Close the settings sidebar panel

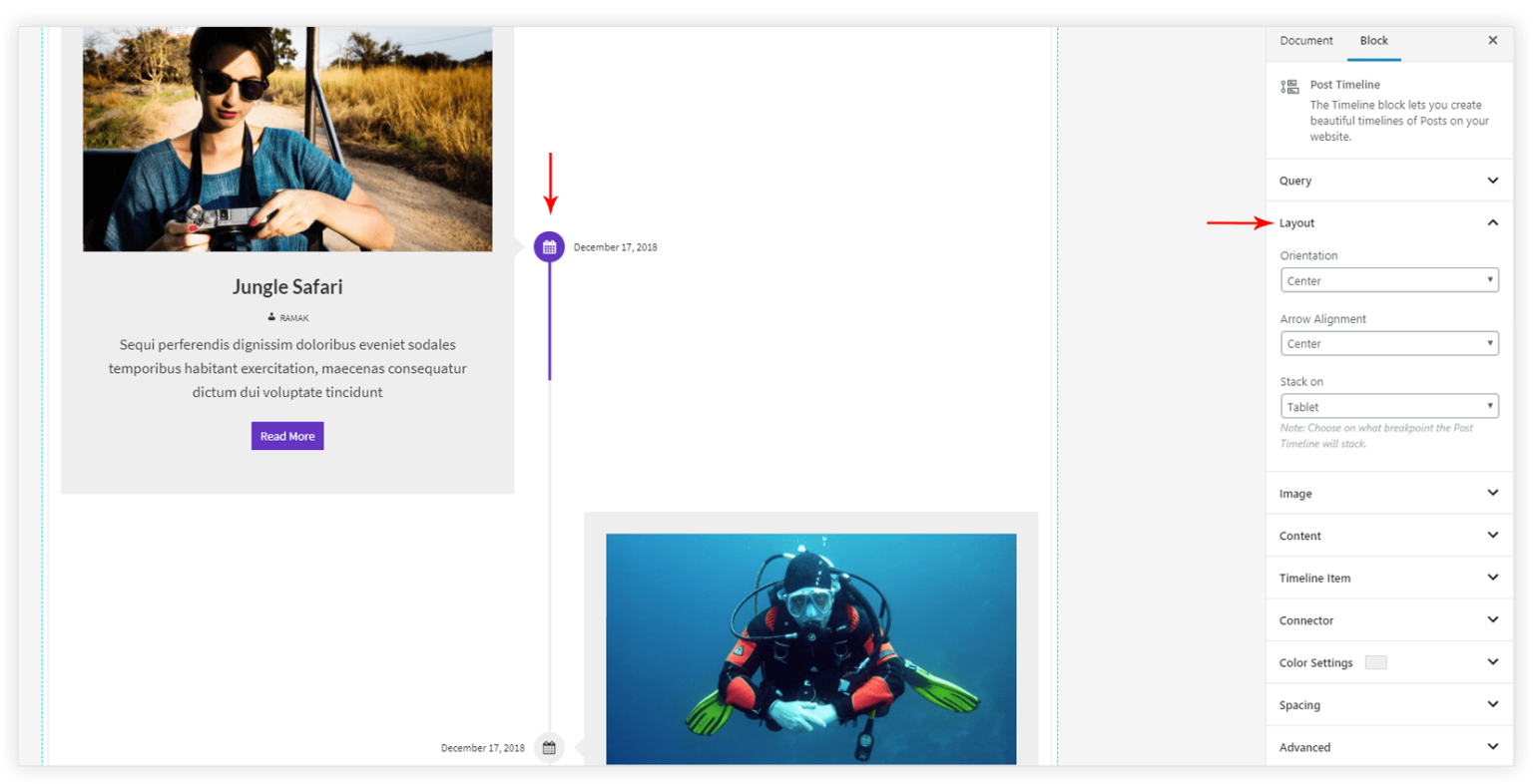click(1492, 41)
